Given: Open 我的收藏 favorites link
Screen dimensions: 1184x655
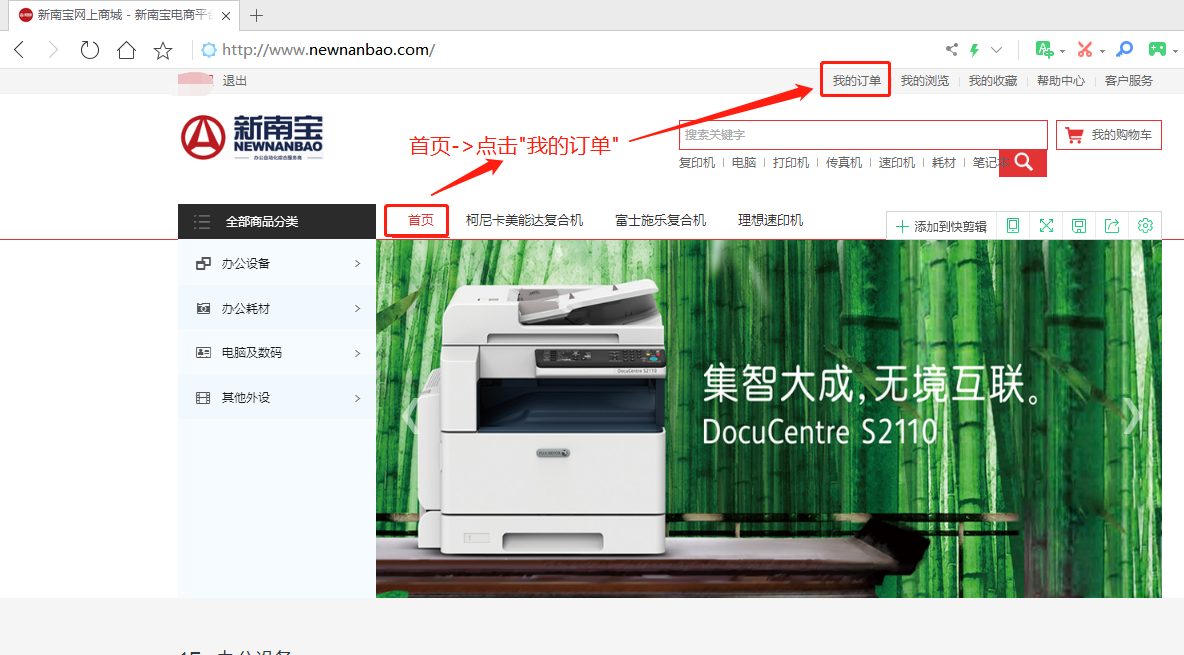Looking at the screenshot, I should click(992, 81).
